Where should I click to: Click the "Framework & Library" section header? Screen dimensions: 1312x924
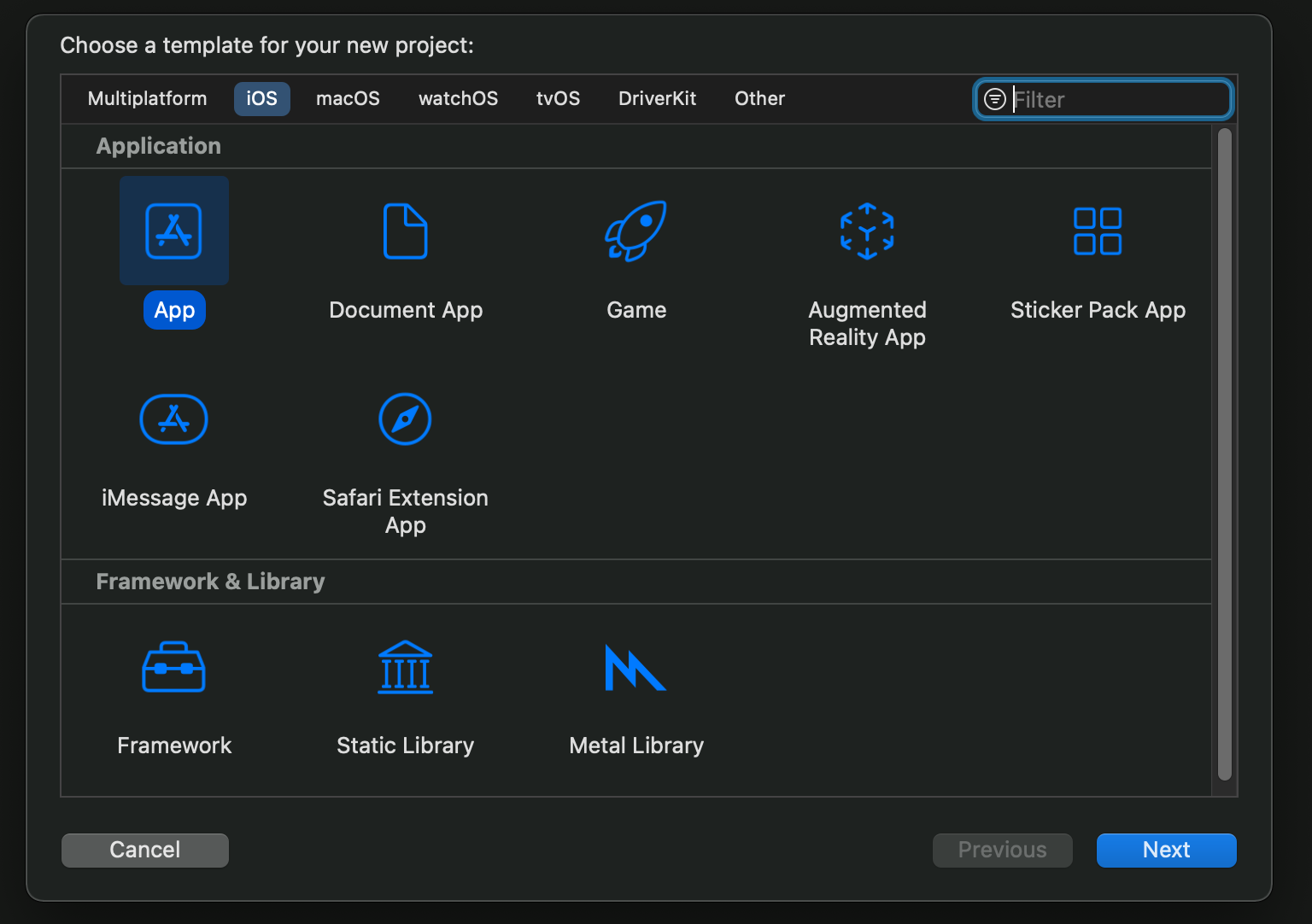[x=210, y=582]
